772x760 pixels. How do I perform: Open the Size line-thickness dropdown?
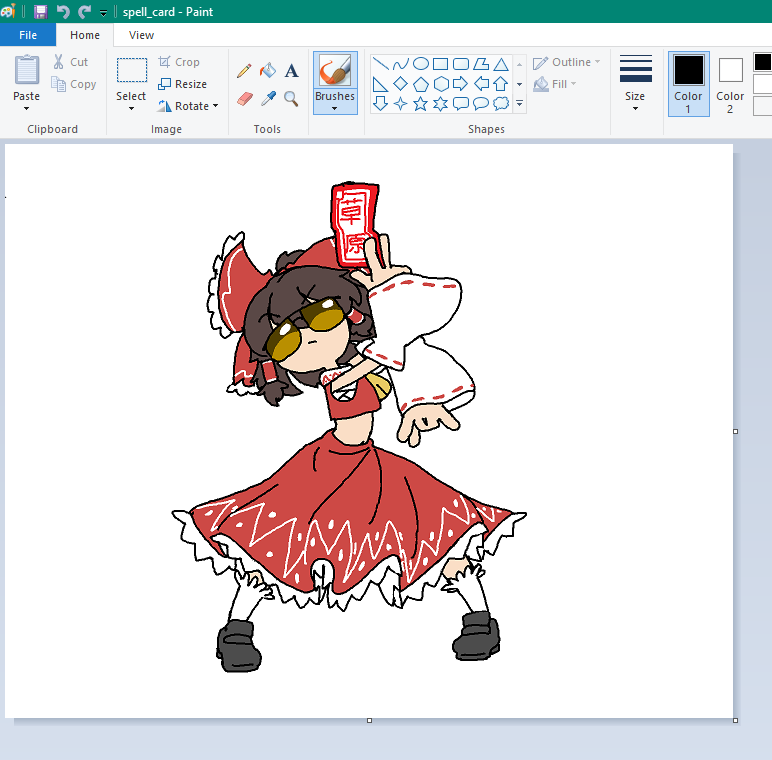636,82
